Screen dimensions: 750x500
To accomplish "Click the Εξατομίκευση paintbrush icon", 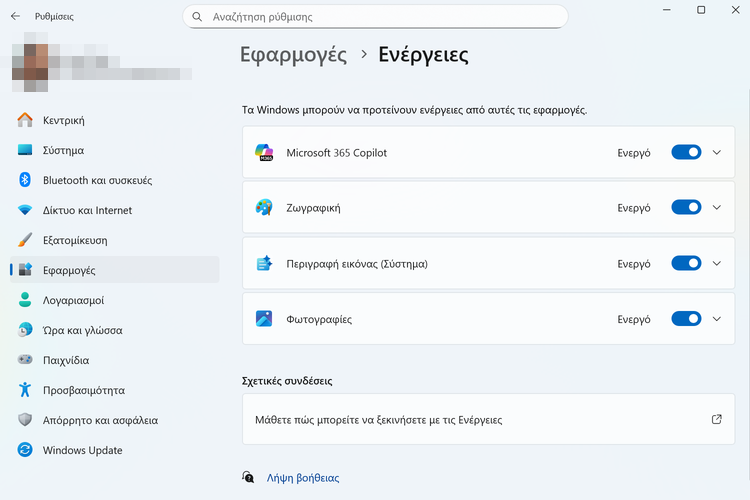I will 25,240.
